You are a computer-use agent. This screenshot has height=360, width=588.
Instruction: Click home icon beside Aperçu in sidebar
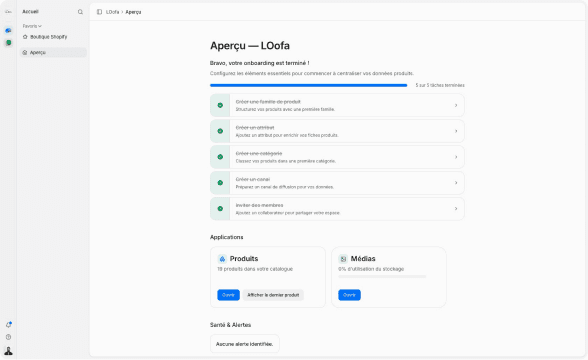click(x=25, y=52)
